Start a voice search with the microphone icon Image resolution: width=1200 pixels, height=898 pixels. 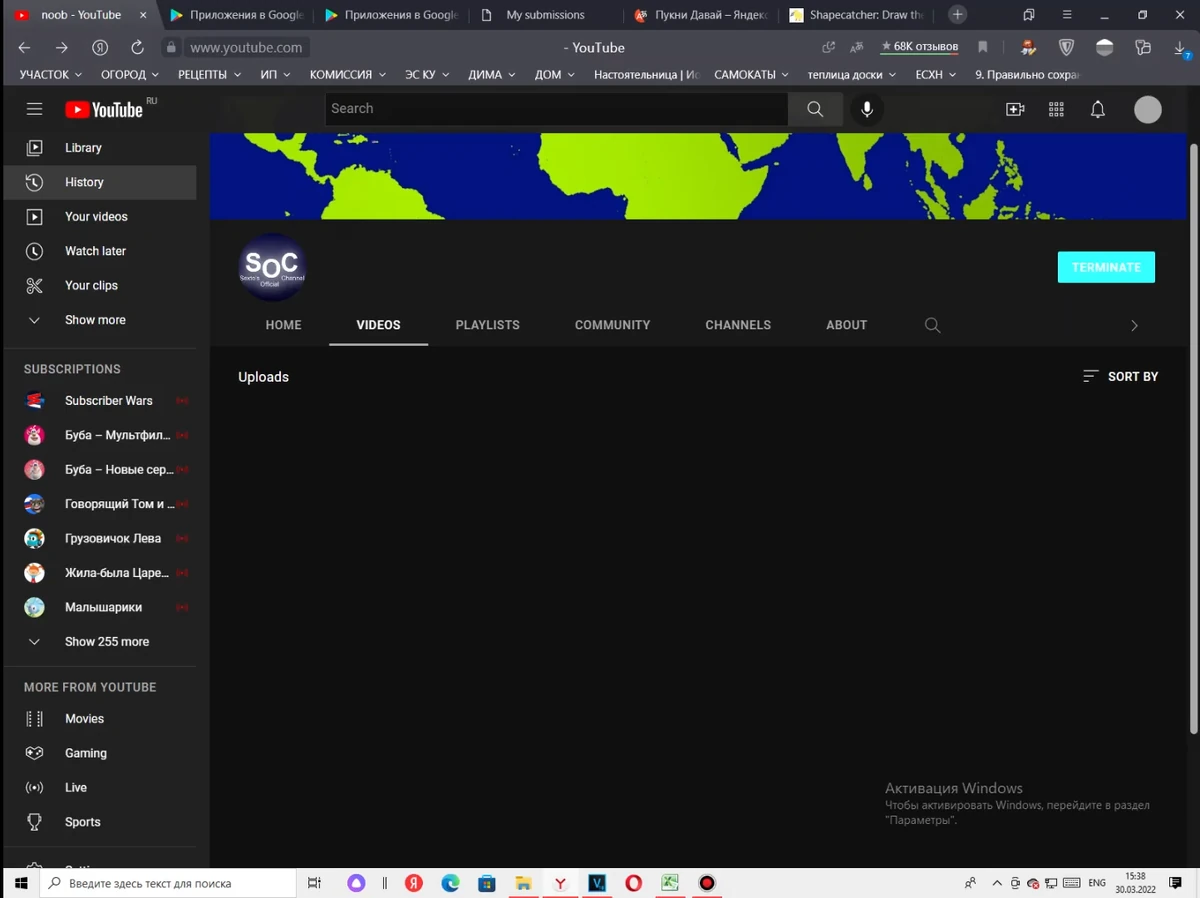[x=866, y=108]
